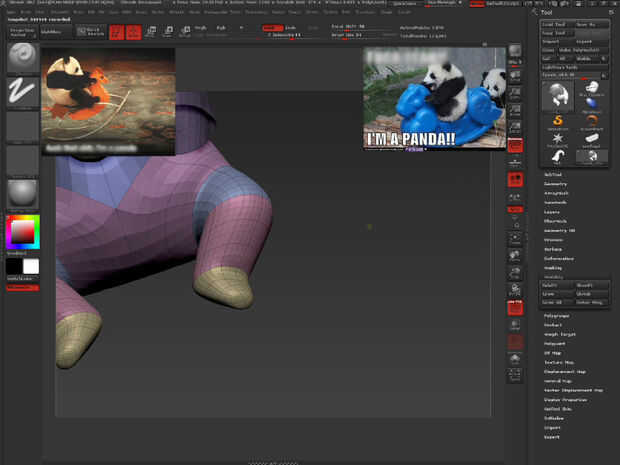Select the blue Cylinder3D tool thumbnail
Image resolution: width=620 pixels, height=465 pixels.
pos(592,105)
